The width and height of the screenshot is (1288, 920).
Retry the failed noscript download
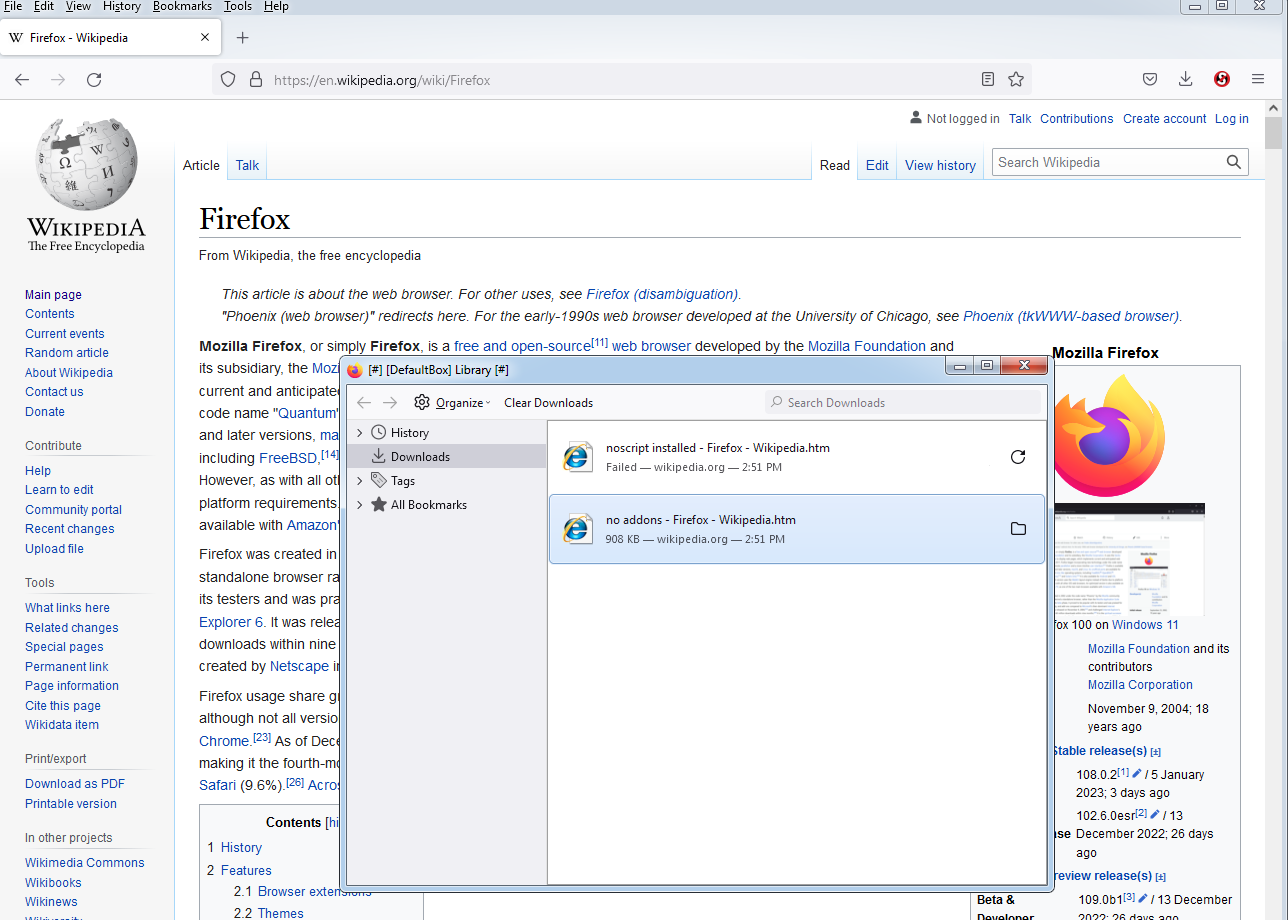(x=1018, y=457)
